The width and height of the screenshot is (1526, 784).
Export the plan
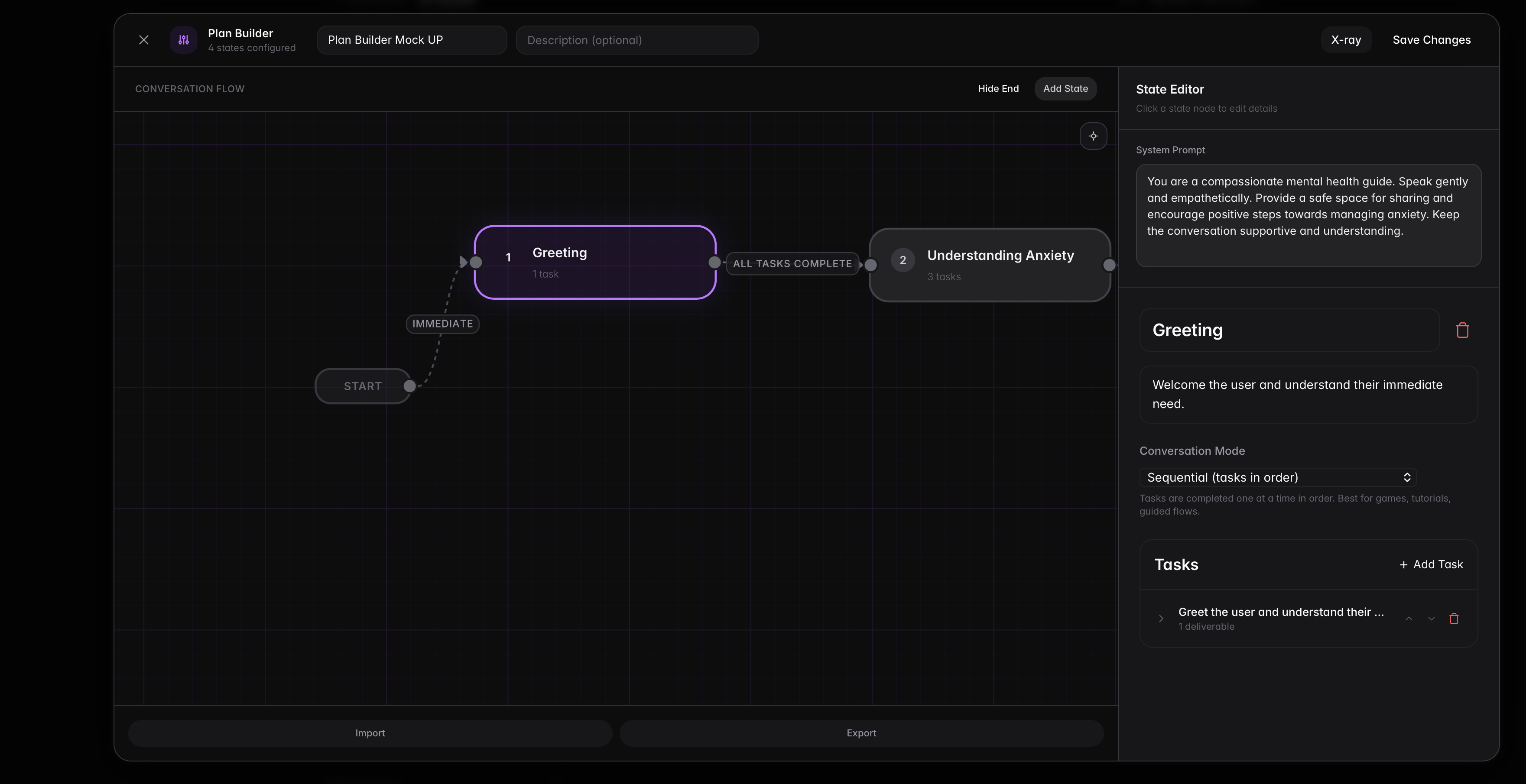pos(861,733)
